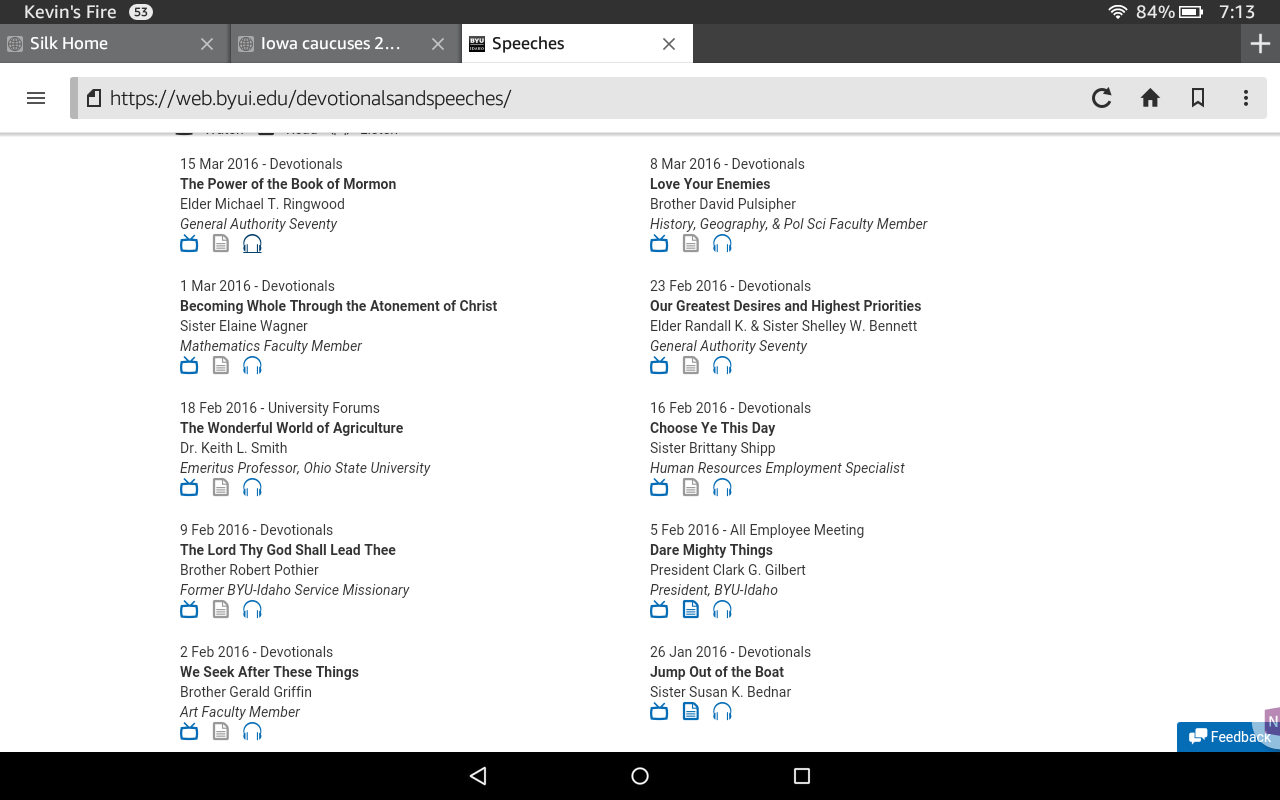Listen to Dare Mighty Things audio
The width and height of the screenshot is (1280, 800).
722,610
